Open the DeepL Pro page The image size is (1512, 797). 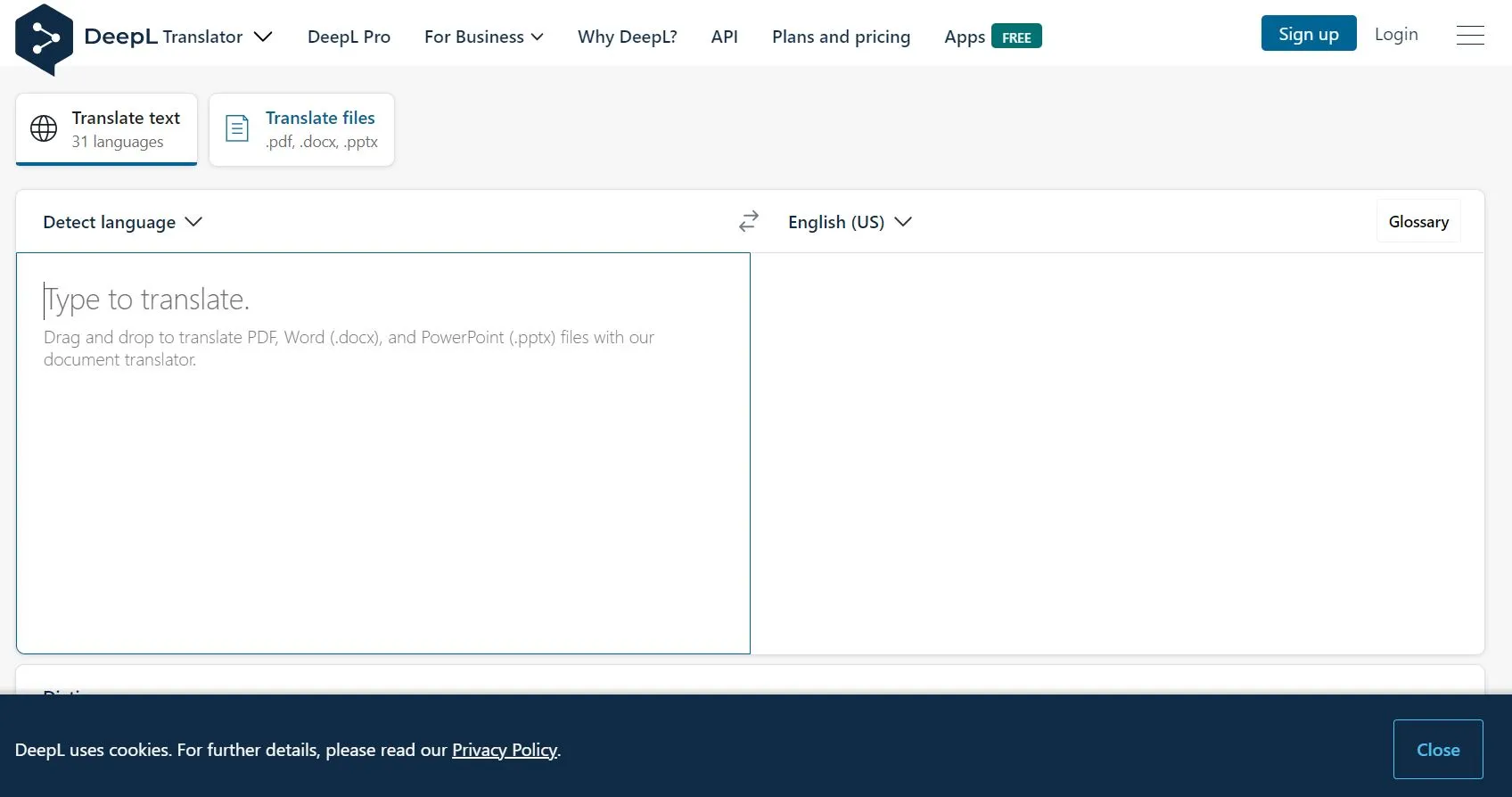point(349,37)
